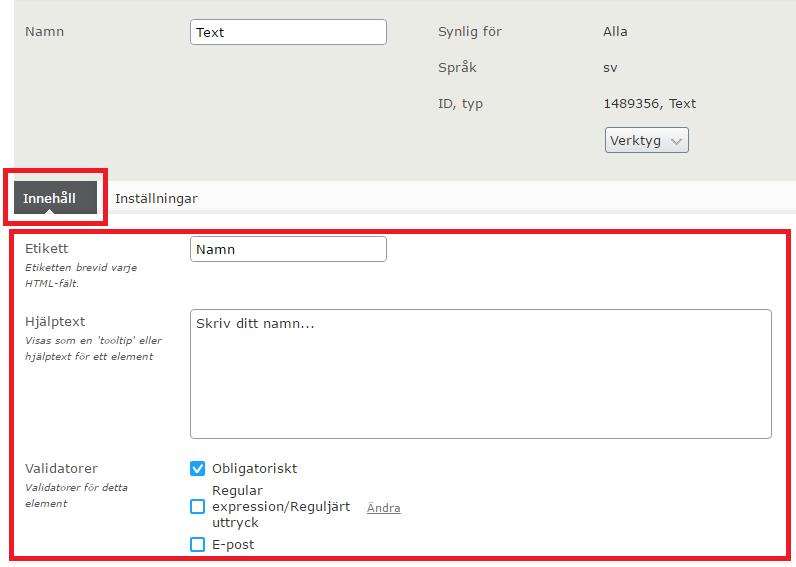Click the Ändra link

(x=383, y=508)
